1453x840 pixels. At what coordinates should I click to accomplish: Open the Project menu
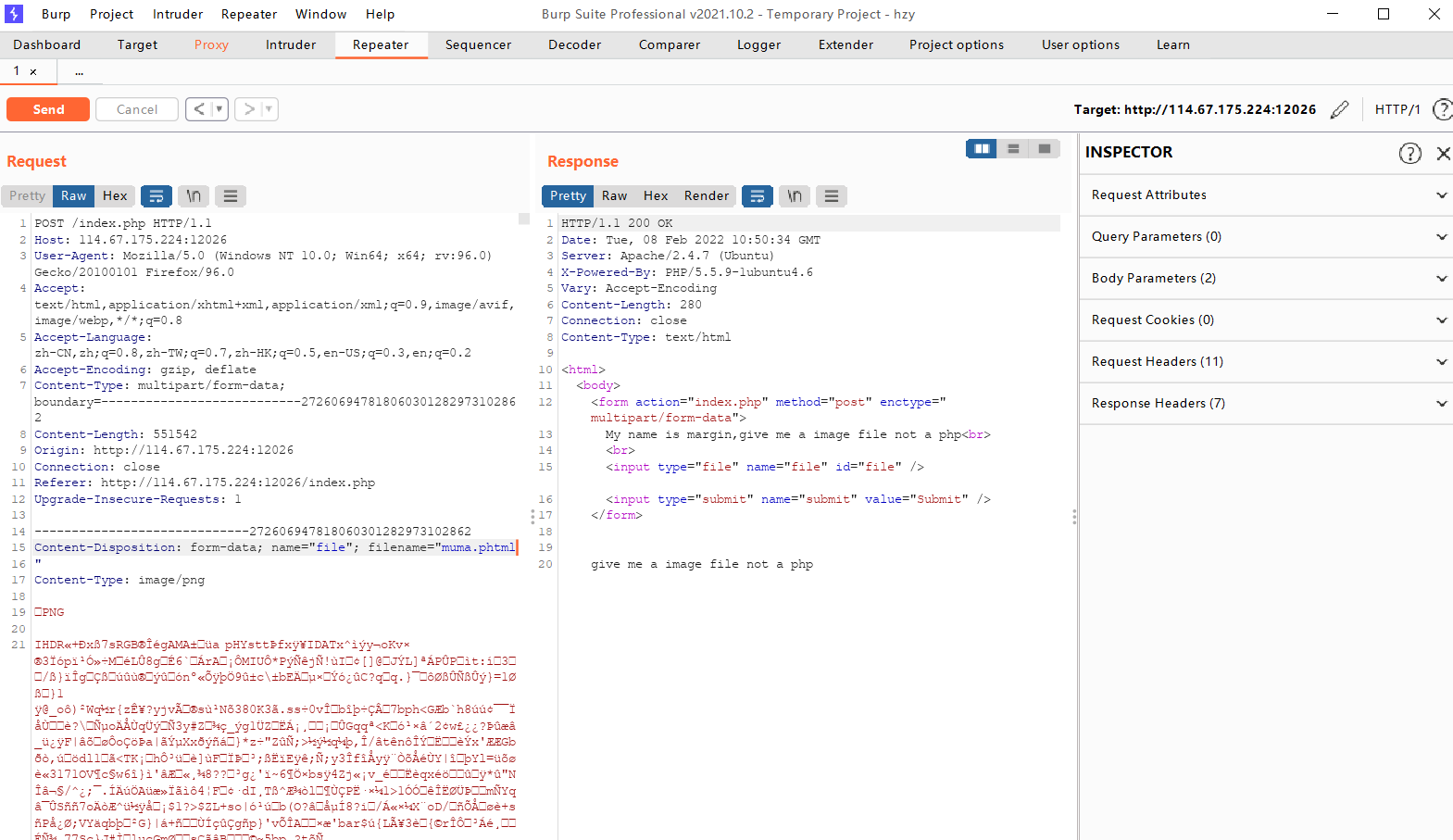pyautogui.click(x=111, y=14)
